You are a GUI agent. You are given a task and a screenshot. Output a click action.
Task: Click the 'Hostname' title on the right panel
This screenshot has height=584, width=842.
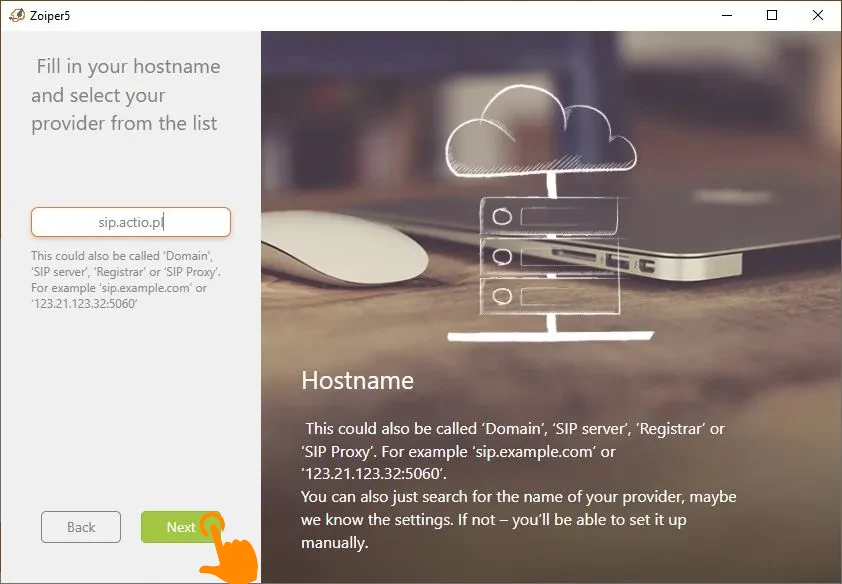tap(358, 381)
